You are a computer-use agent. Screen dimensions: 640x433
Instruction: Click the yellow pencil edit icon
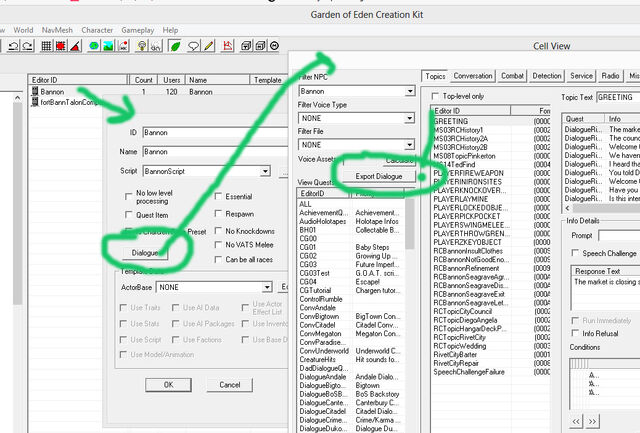point(209,46)
